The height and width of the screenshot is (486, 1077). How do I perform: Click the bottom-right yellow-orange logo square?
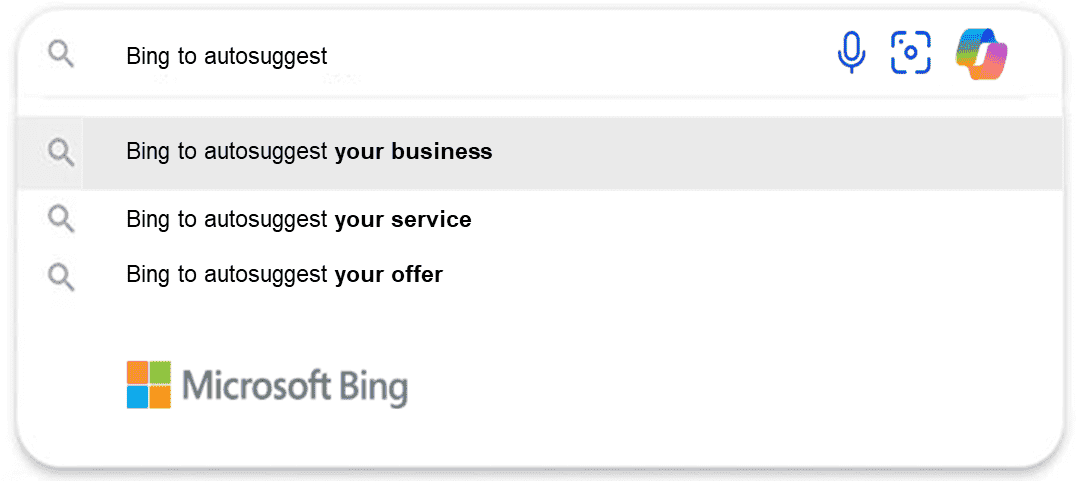tap(160, 397)
